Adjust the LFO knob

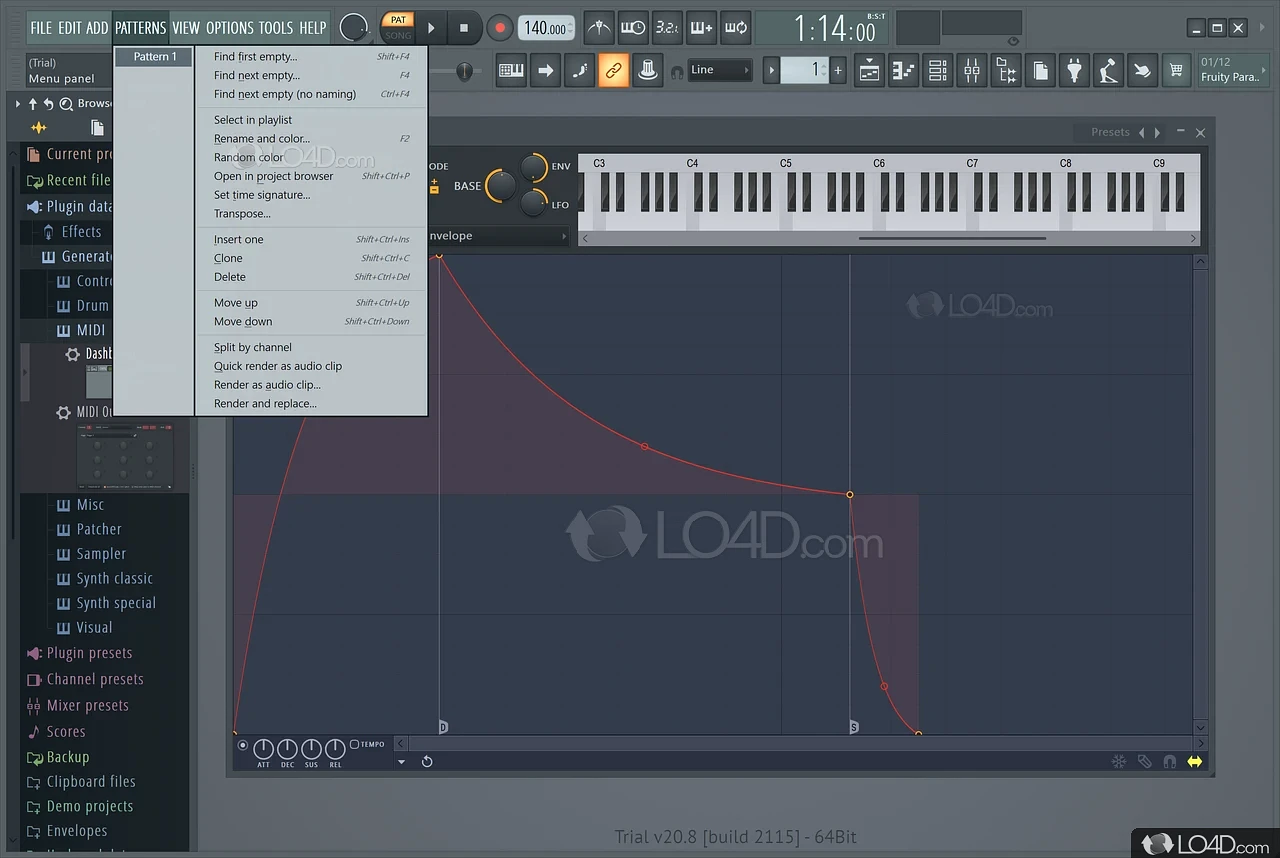pos(533,202)
